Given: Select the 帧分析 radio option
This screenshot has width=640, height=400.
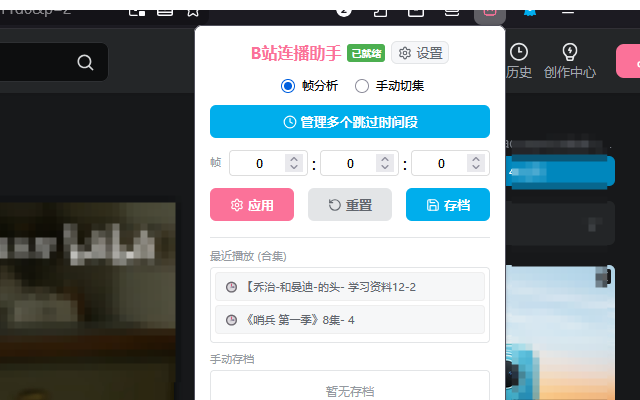Looking at the screenshot, I should point(288,86).
